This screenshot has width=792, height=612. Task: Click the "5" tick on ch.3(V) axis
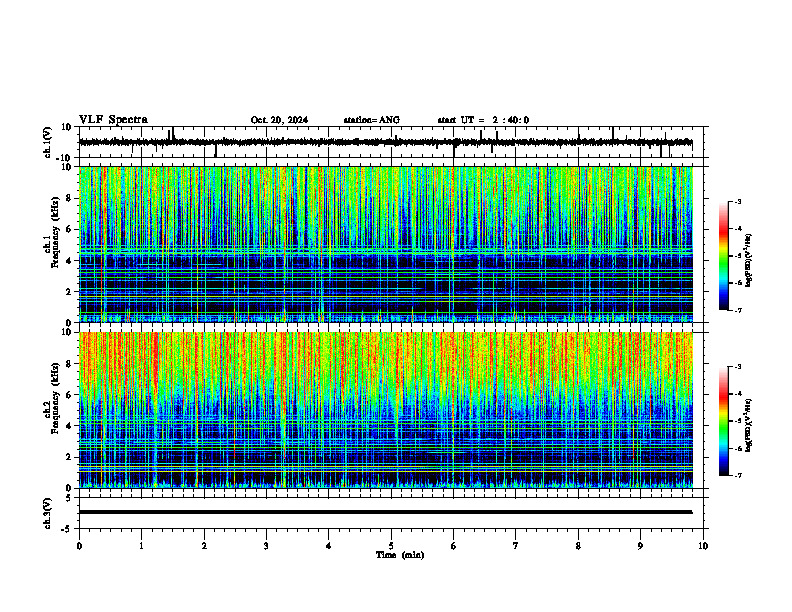(x=69, y=498)
